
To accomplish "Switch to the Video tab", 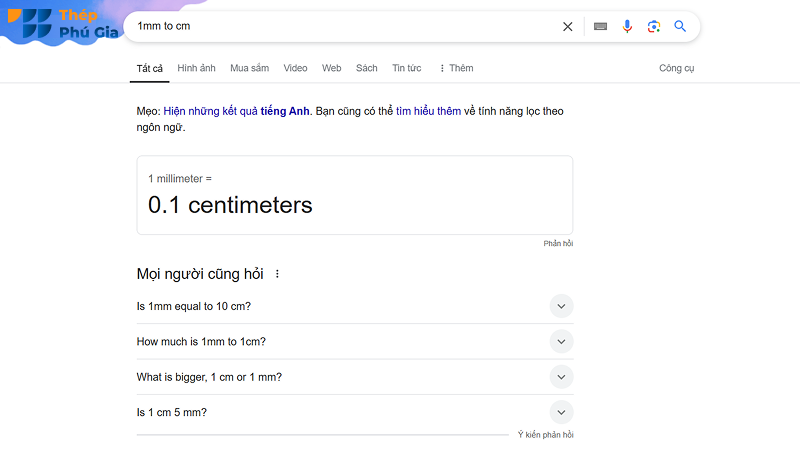I will pos(295,68).
